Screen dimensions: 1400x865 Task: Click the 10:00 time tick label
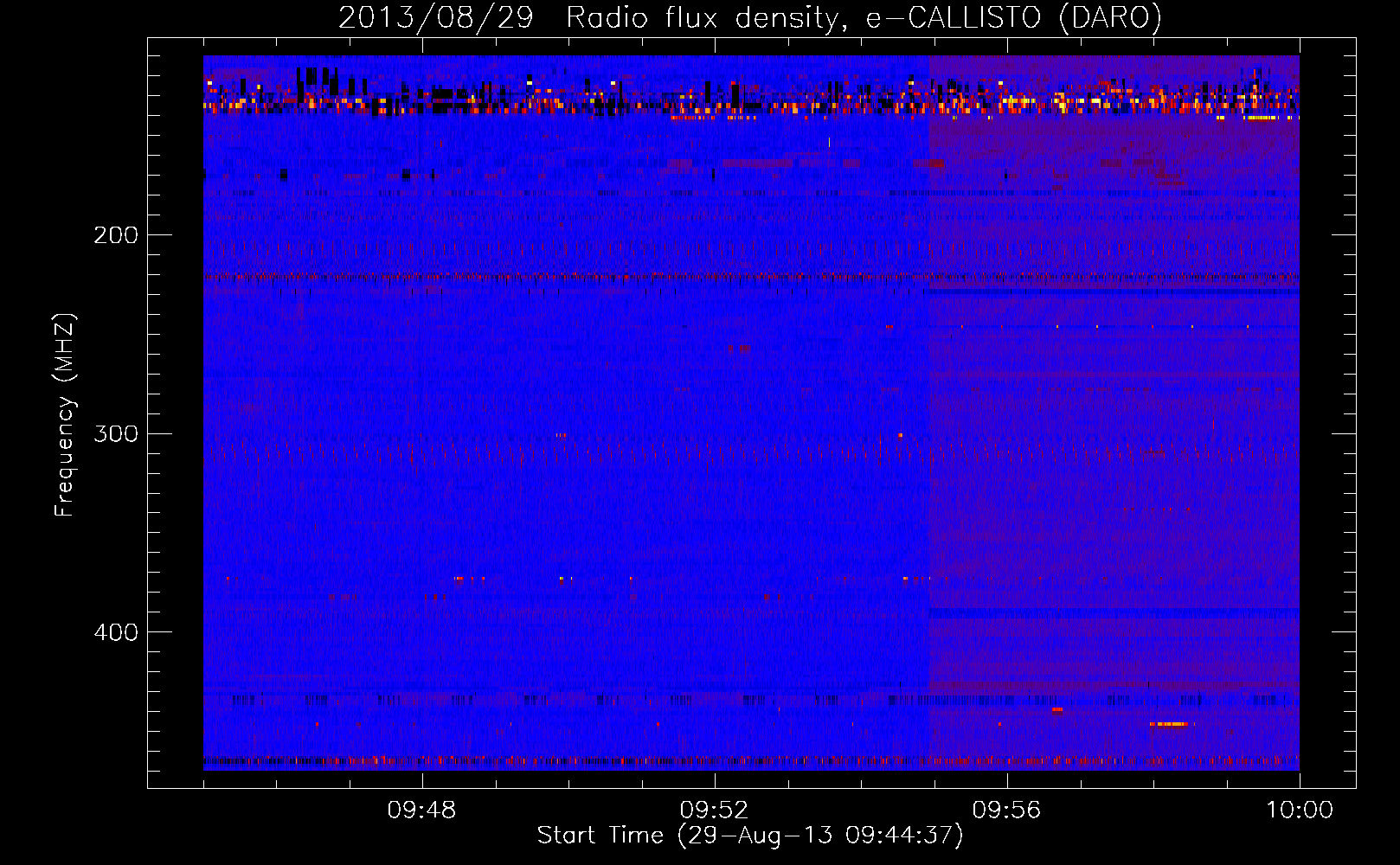coord(1300,811)
